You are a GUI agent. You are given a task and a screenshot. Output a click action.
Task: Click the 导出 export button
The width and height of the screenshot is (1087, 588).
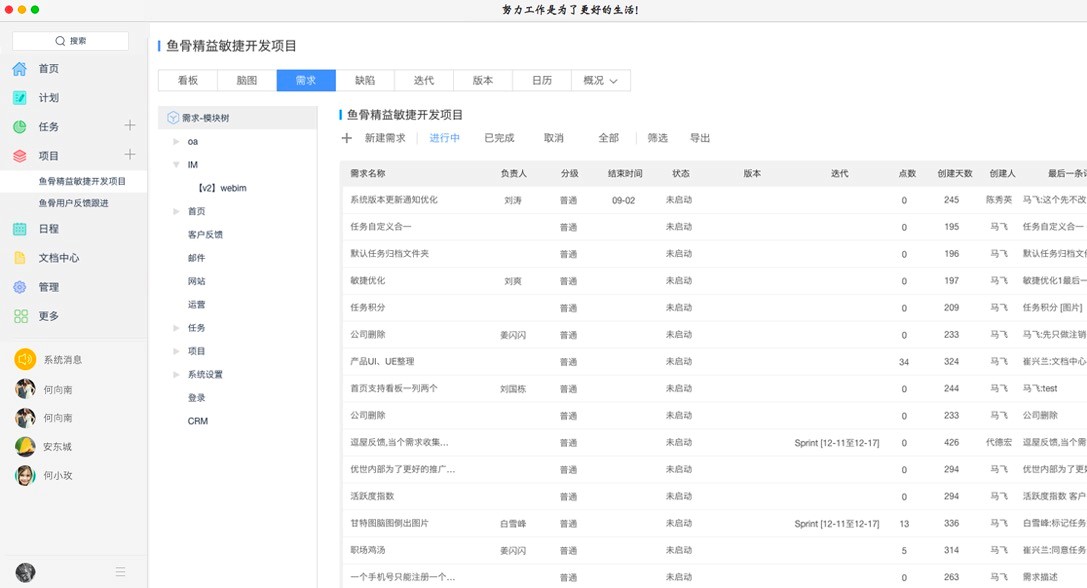[700, 138]
